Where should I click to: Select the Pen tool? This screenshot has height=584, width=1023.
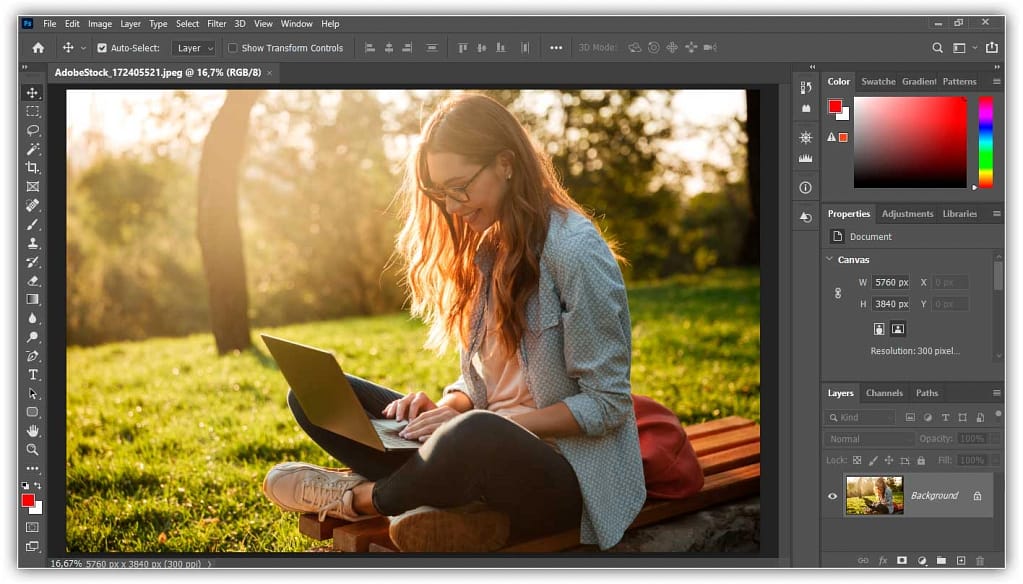pyautogui.click(x=32, y=356)
